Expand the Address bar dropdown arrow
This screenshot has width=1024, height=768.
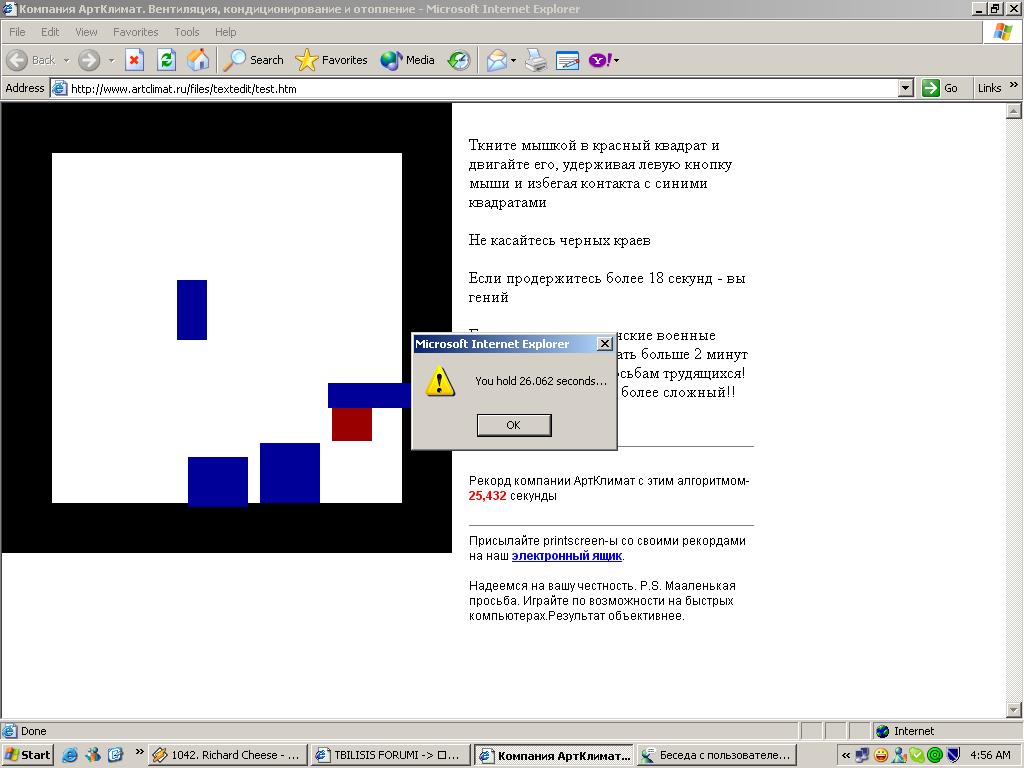pos(905,88)
